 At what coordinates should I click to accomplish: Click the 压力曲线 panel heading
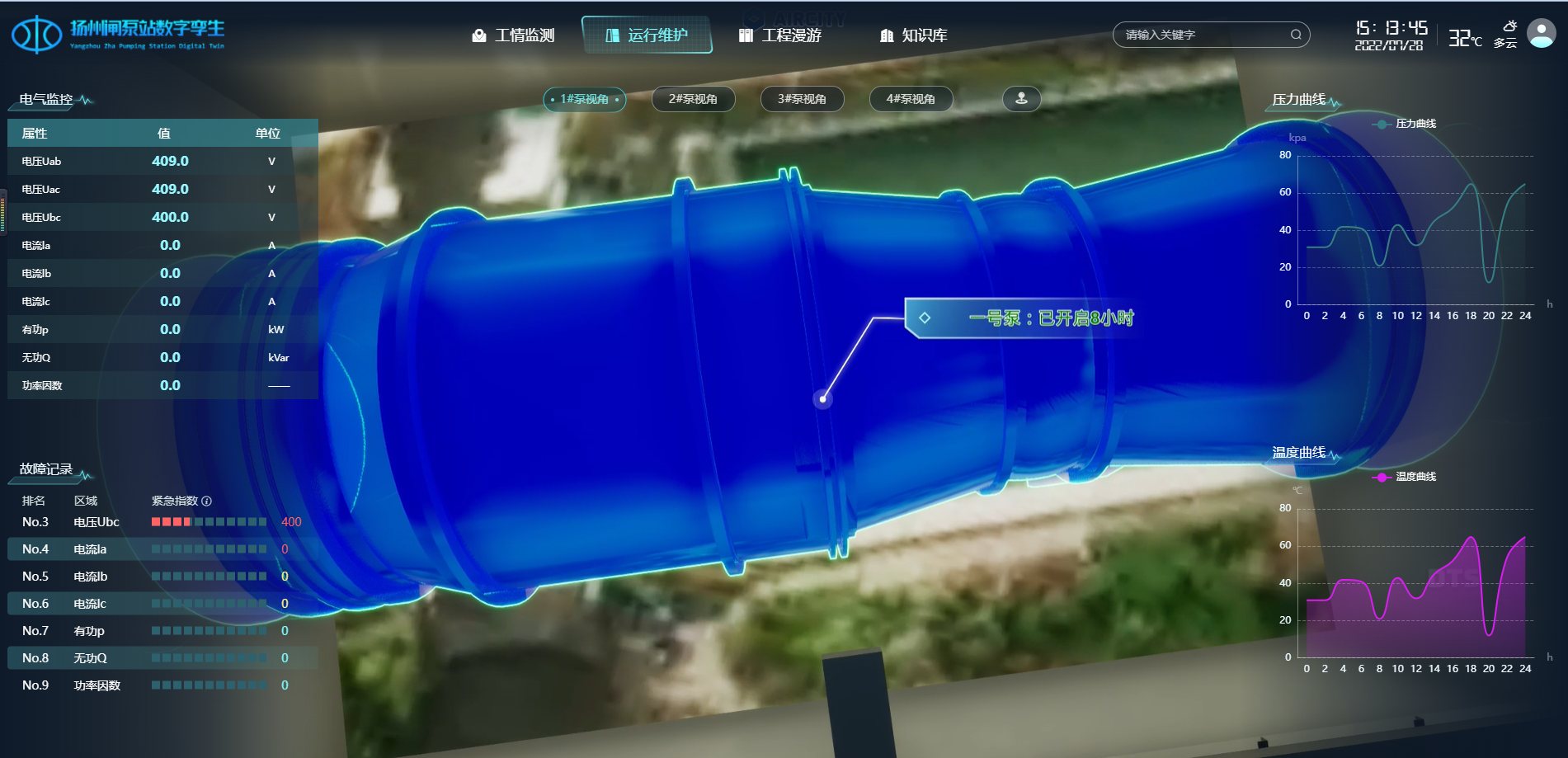click(1299, 100)
